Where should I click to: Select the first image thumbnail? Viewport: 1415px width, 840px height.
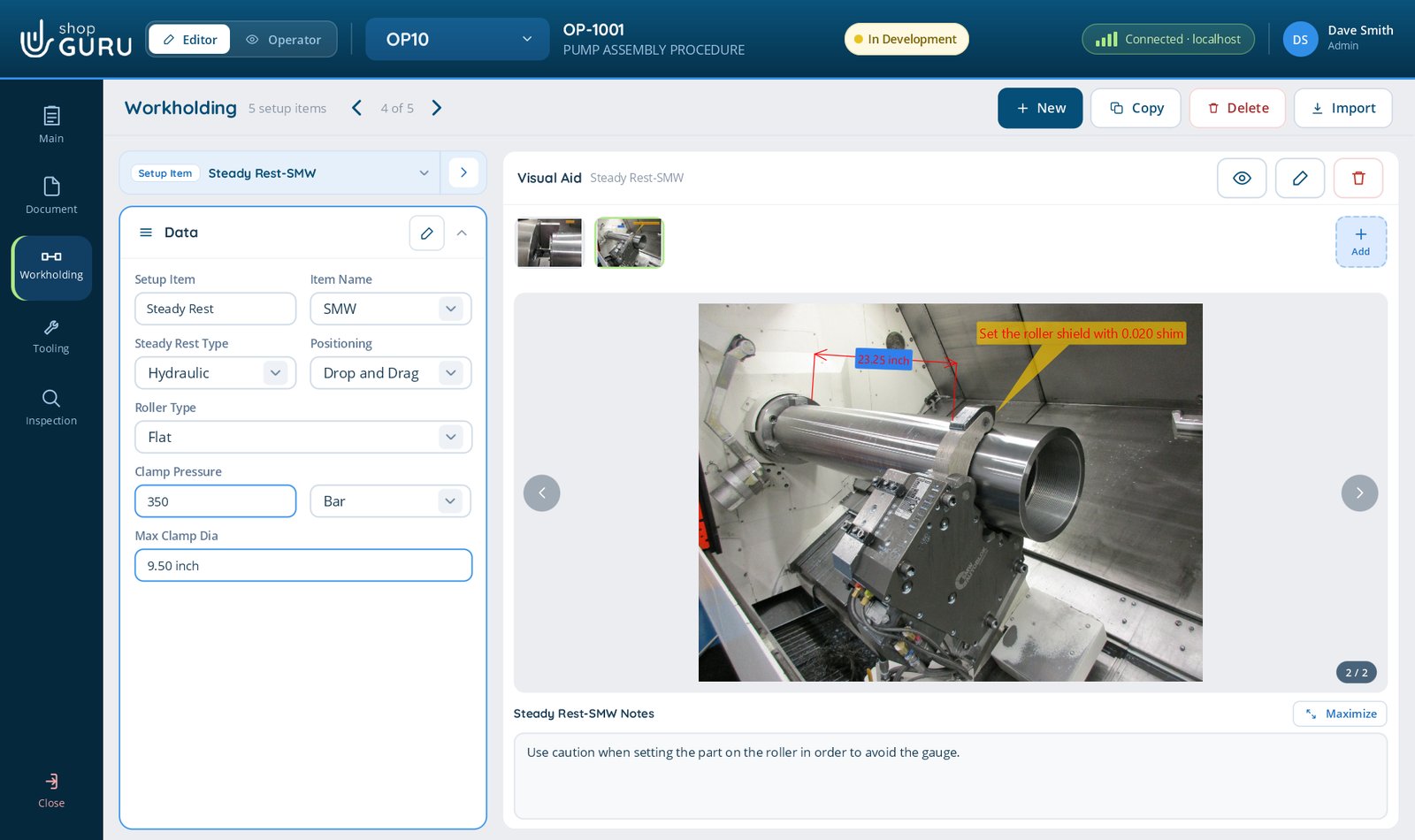point(550,242)
